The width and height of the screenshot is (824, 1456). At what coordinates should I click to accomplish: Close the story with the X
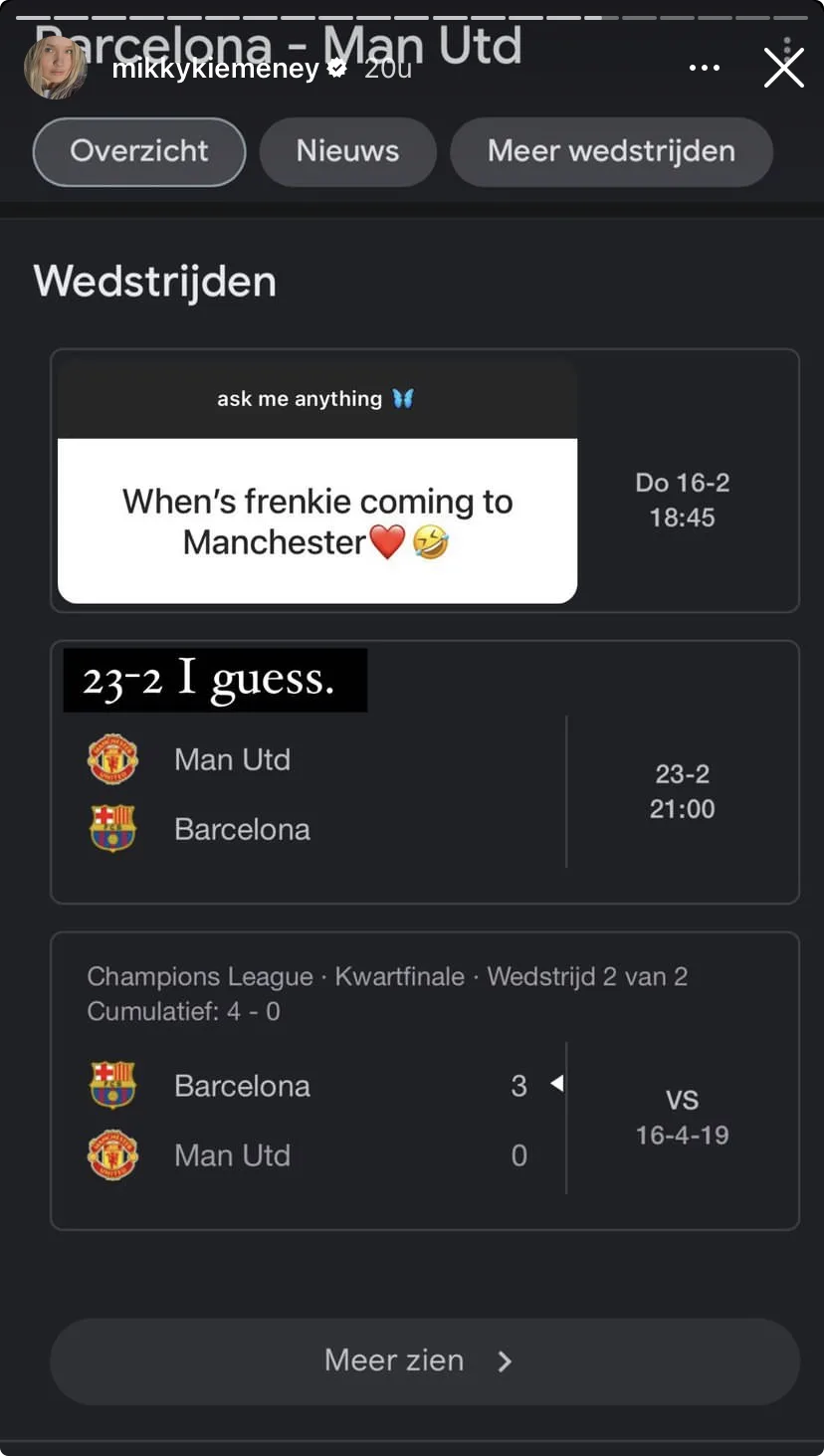pos(783,69)
